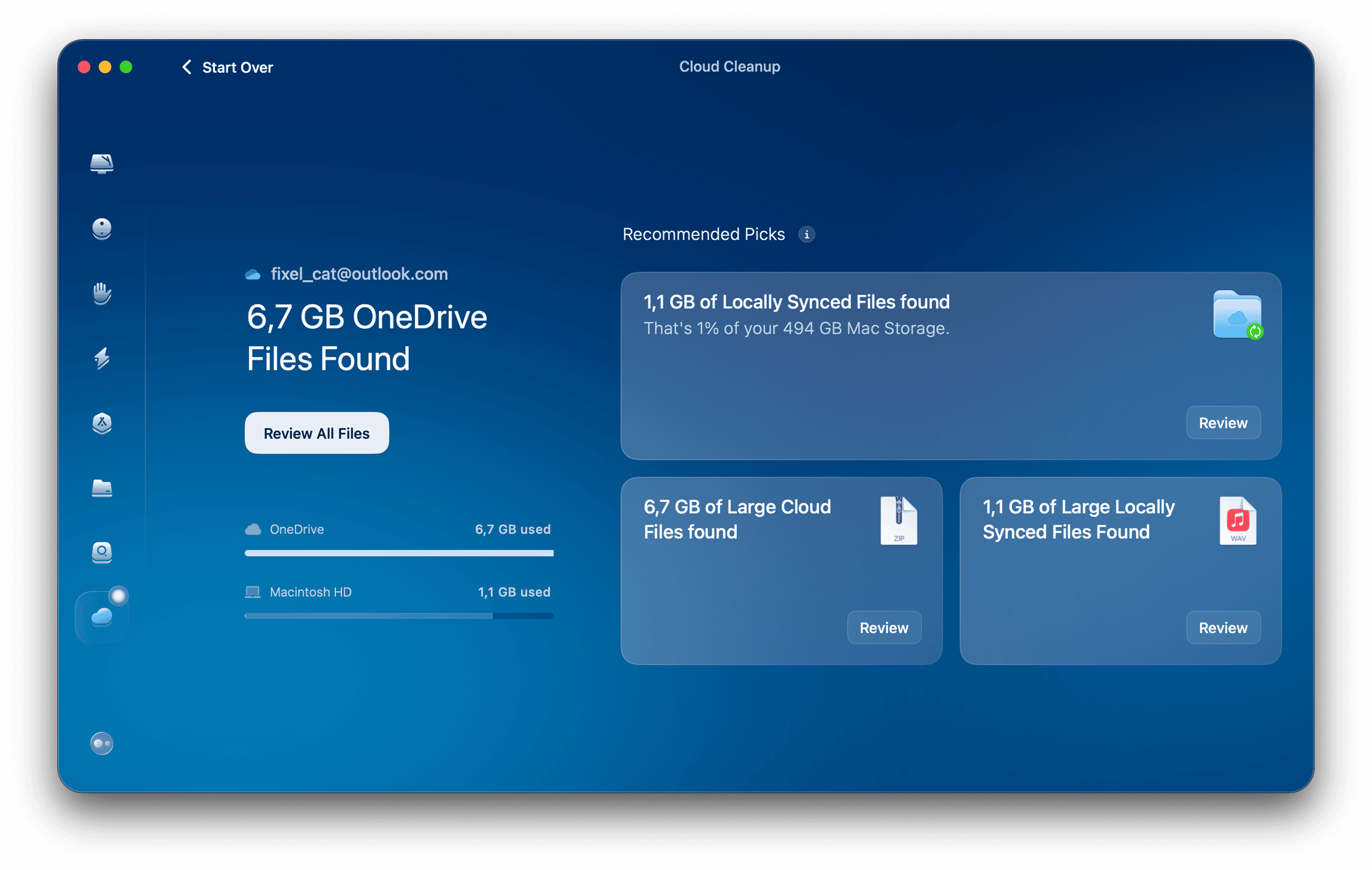Review the 1,1 GB of Locally Synced Files
Image resolution: width=1372 pixels, height=870 pixels.
coord(1223,423)
